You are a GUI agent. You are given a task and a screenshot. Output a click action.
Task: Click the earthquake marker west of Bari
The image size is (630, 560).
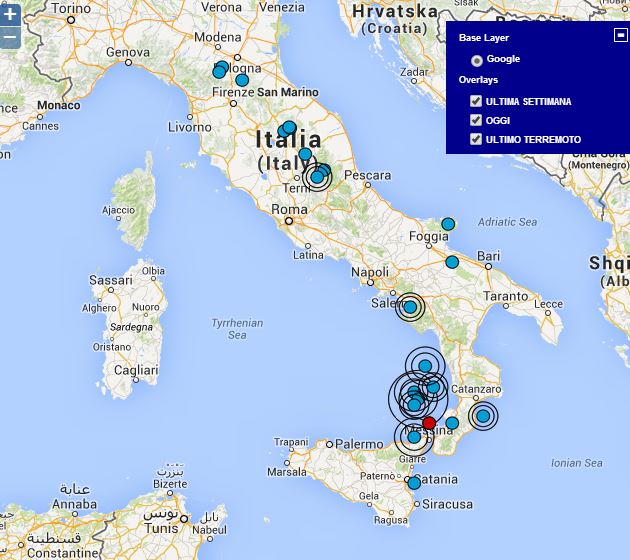(452, 262)
